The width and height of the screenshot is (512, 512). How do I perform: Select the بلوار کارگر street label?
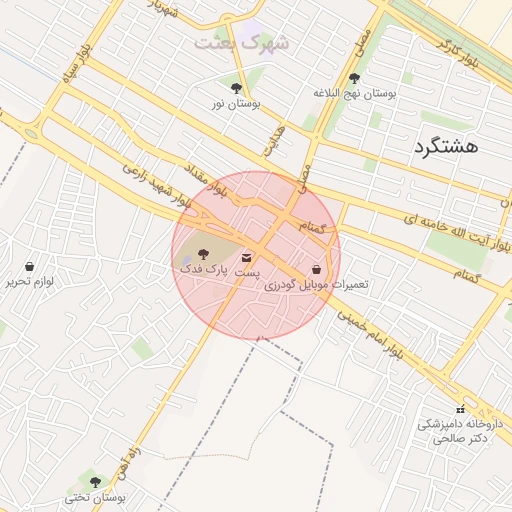coord(458,53)
